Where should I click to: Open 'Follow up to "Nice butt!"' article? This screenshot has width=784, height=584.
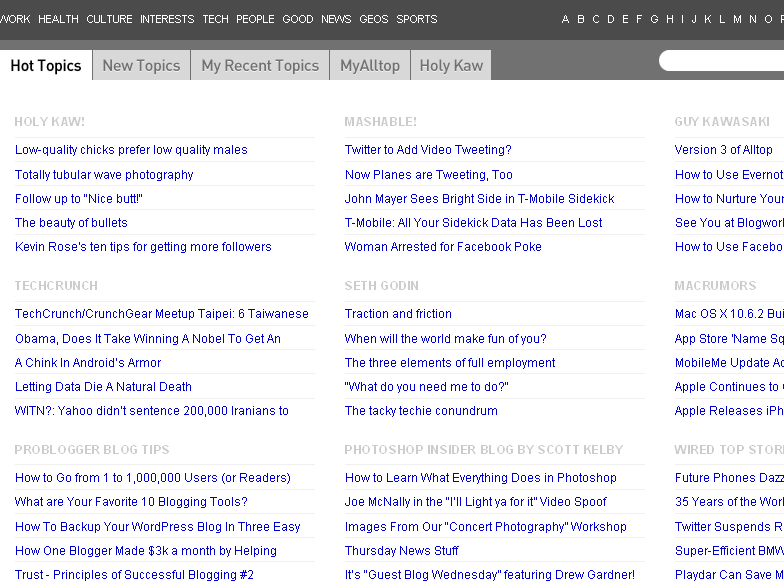78,198
